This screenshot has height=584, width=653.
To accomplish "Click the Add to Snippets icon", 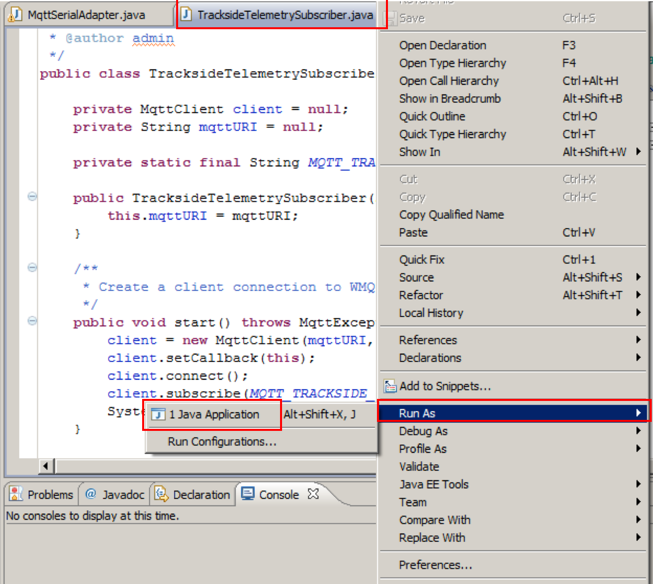I will click(x=390, y=387).
